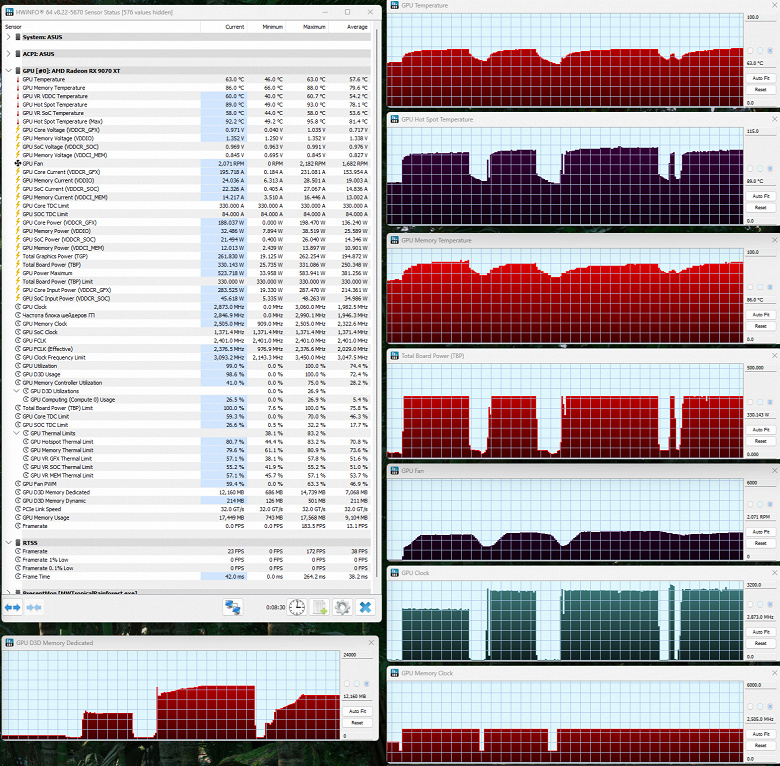Click the 115.0 maximum field in Hot Spot graph

[x=760, y=131]
